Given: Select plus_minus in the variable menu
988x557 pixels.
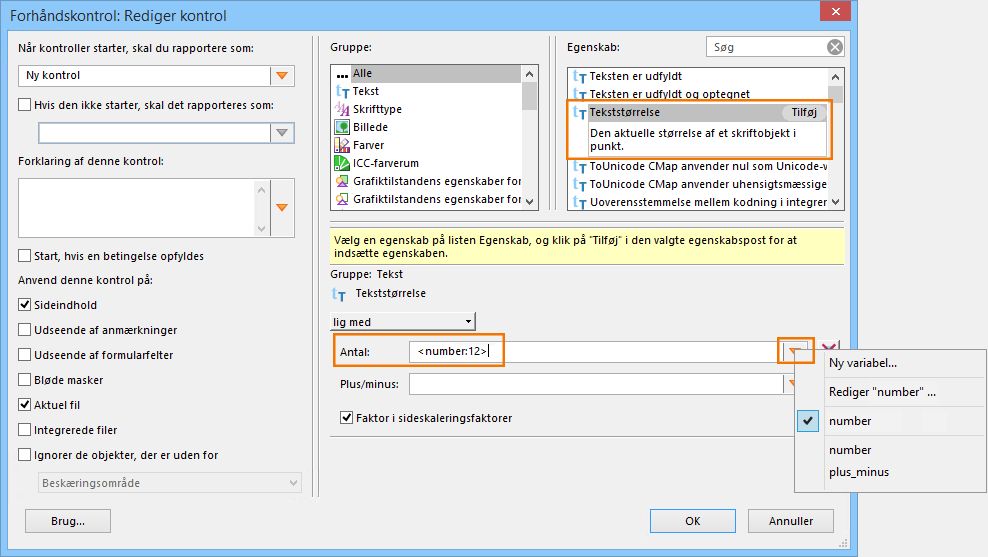Looking at the screenshot, I should tap(859, 472).
